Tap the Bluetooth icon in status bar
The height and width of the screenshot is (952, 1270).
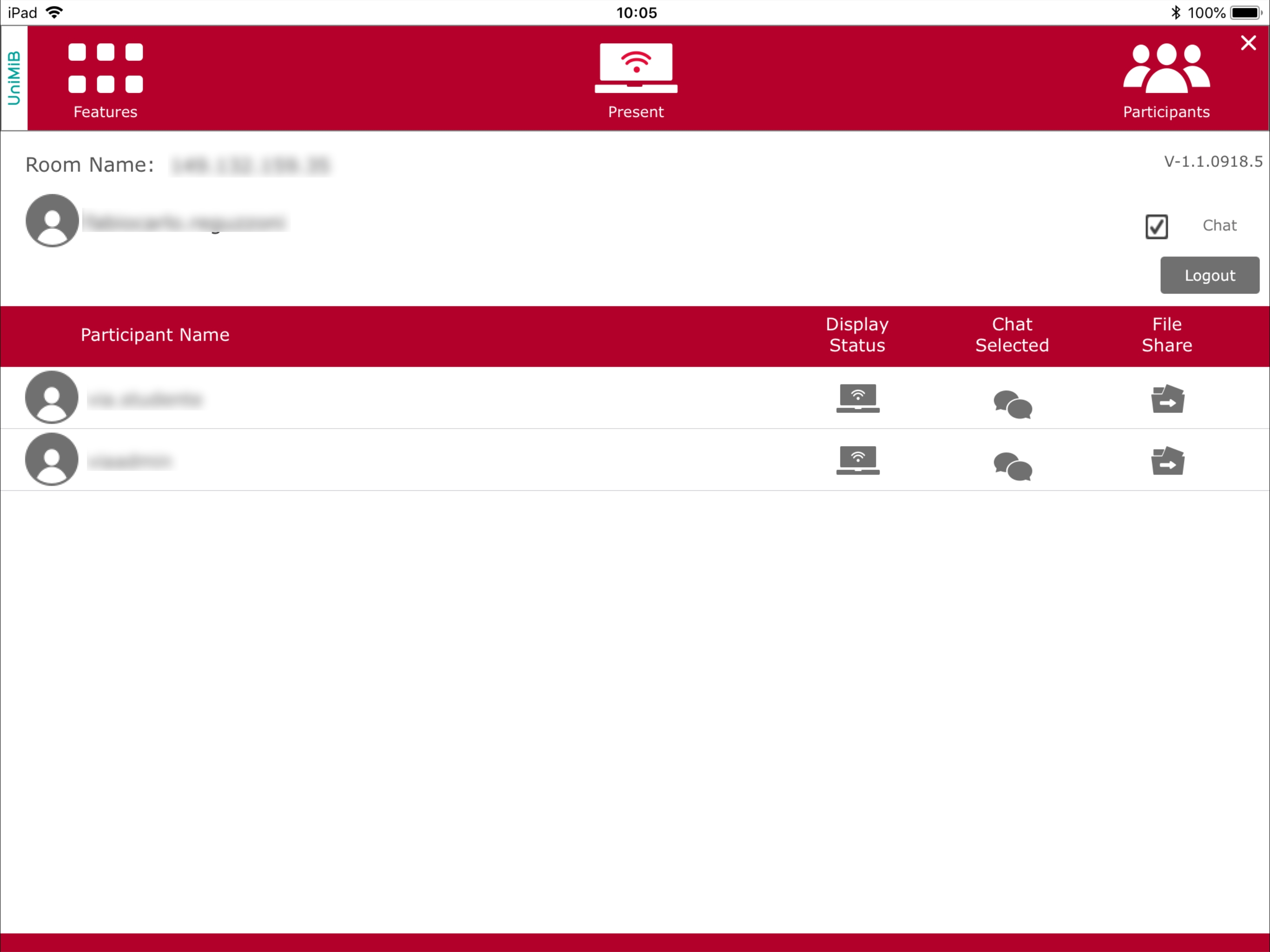(1175, 12)
